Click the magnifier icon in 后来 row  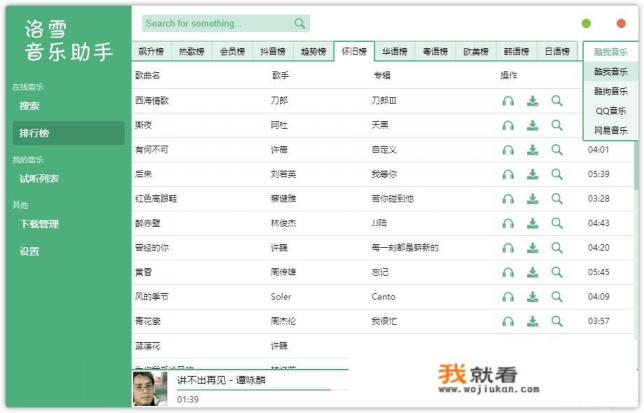click(557, 174)
